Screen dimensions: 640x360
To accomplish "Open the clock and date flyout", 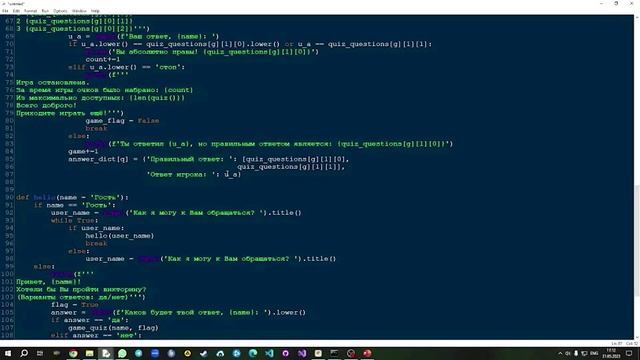I will pos(611,353).
